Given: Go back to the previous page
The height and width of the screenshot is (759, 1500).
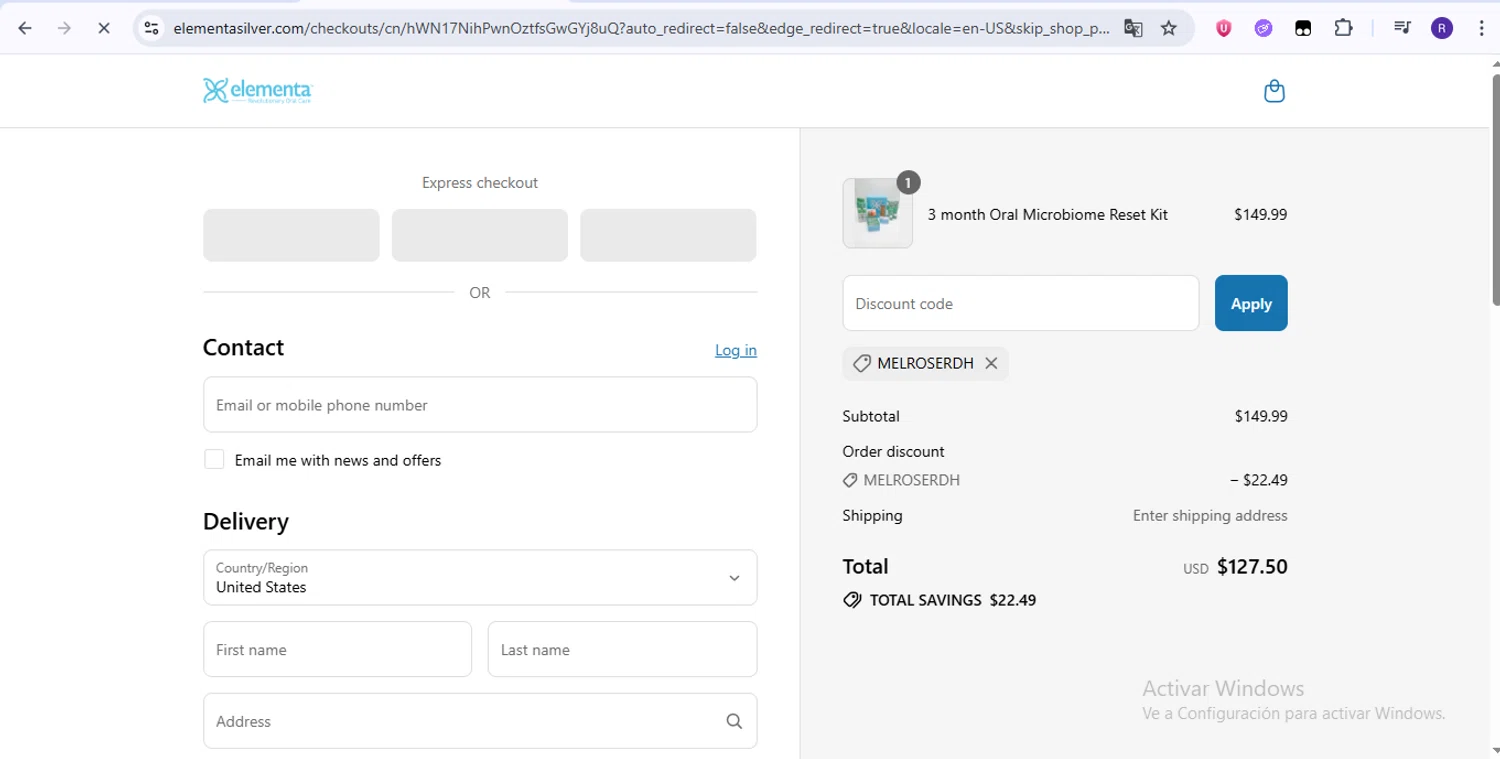Looking at the screenshot, I should coord(25,28).
